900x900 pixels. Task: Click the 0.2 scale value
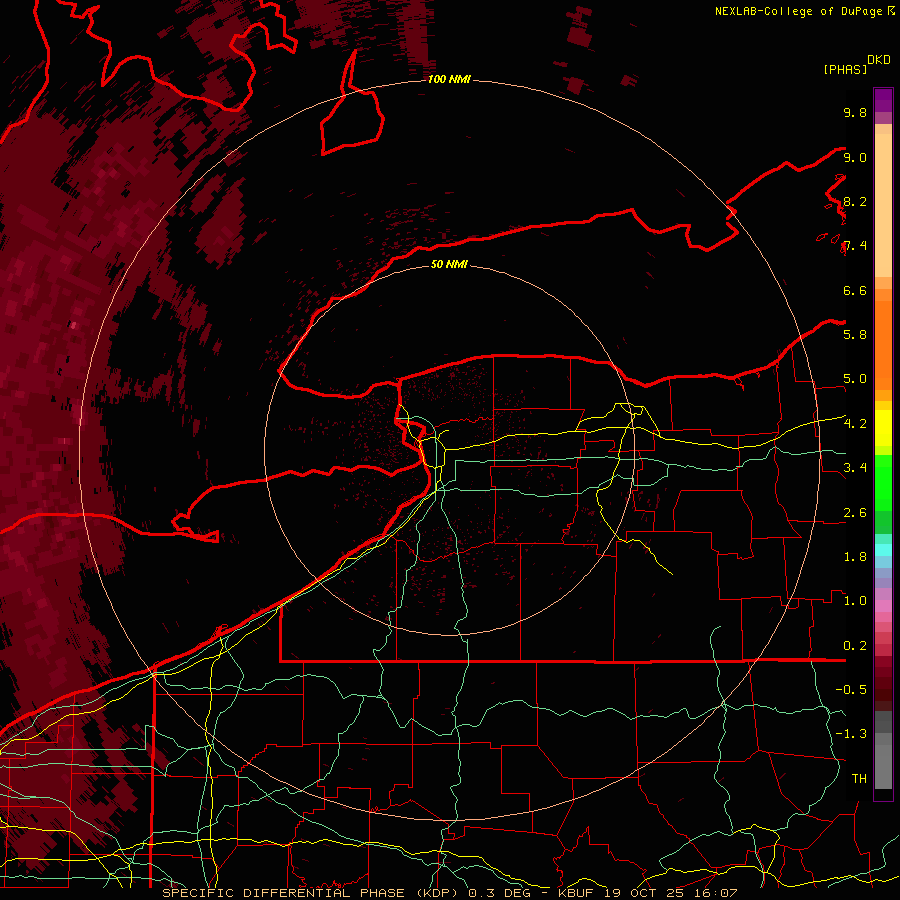(x=855, y=645)
